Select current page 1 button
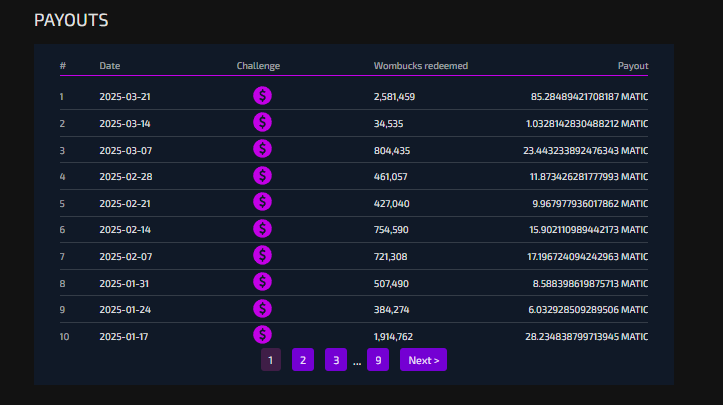Image resolution: width=723 pixels, height=405 pixels. pyautogui.click(x=271, y=360)
